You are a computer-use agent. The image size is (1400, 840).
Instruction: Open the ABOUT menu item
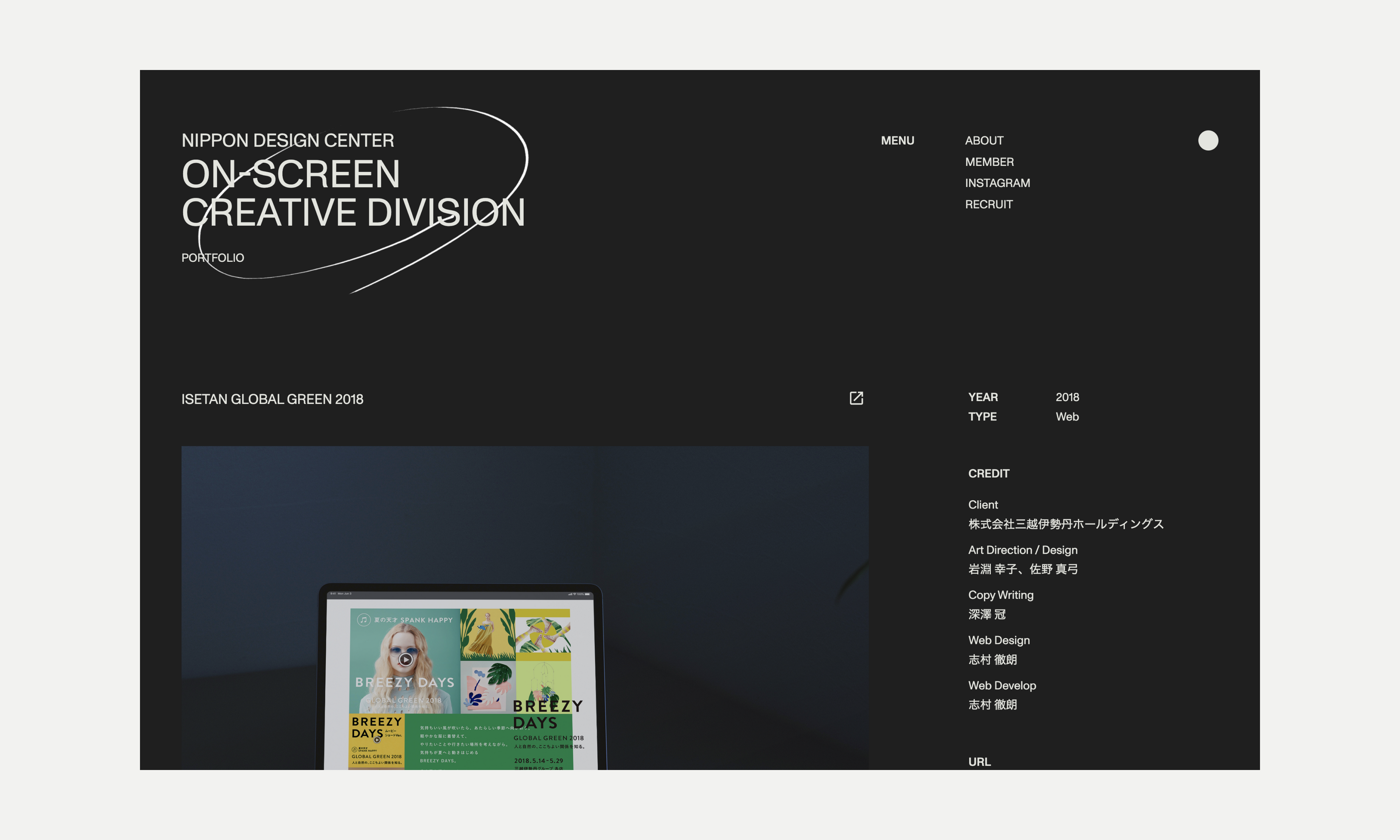coord(984,140)
